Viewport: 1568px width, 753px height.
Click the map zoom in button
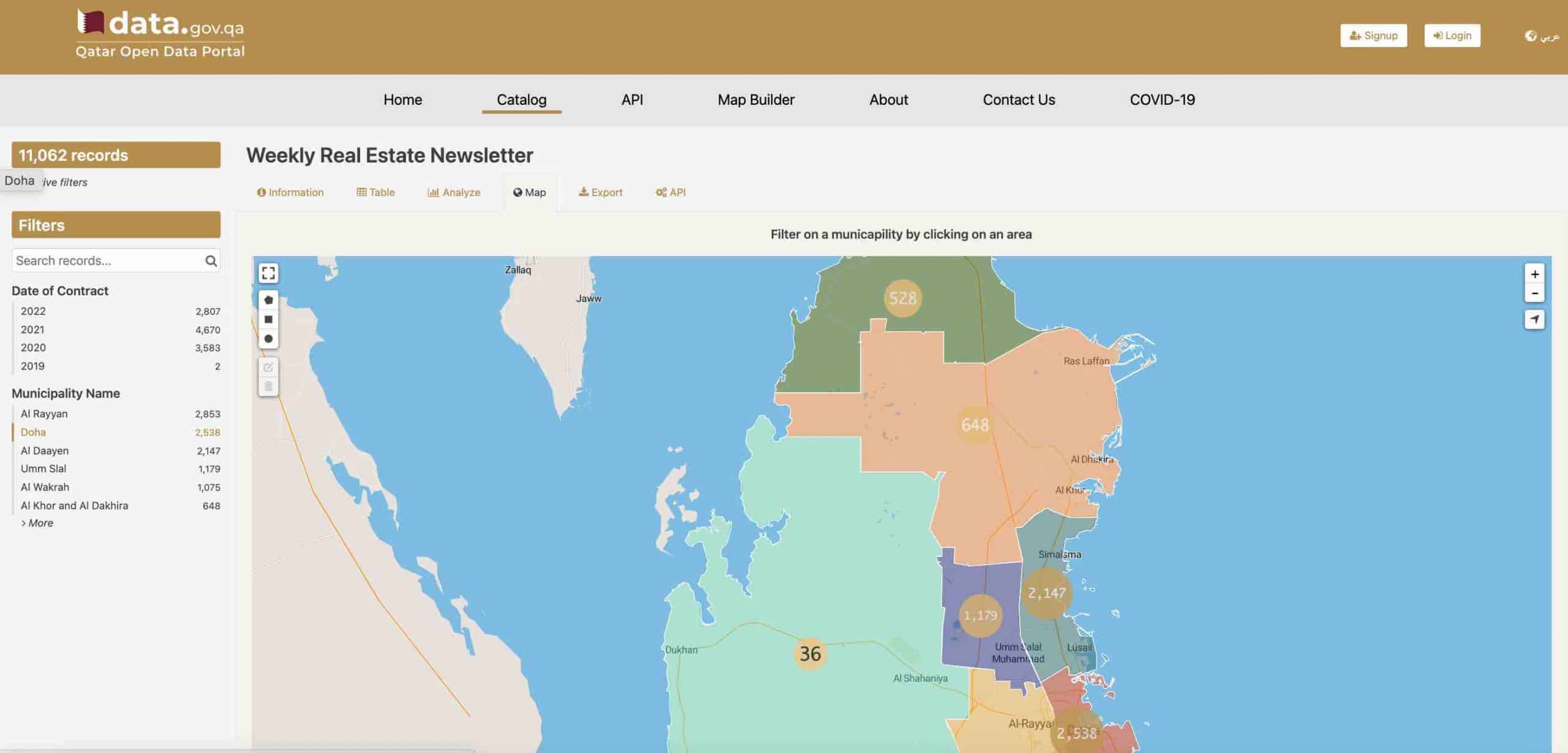point(1534,274)
